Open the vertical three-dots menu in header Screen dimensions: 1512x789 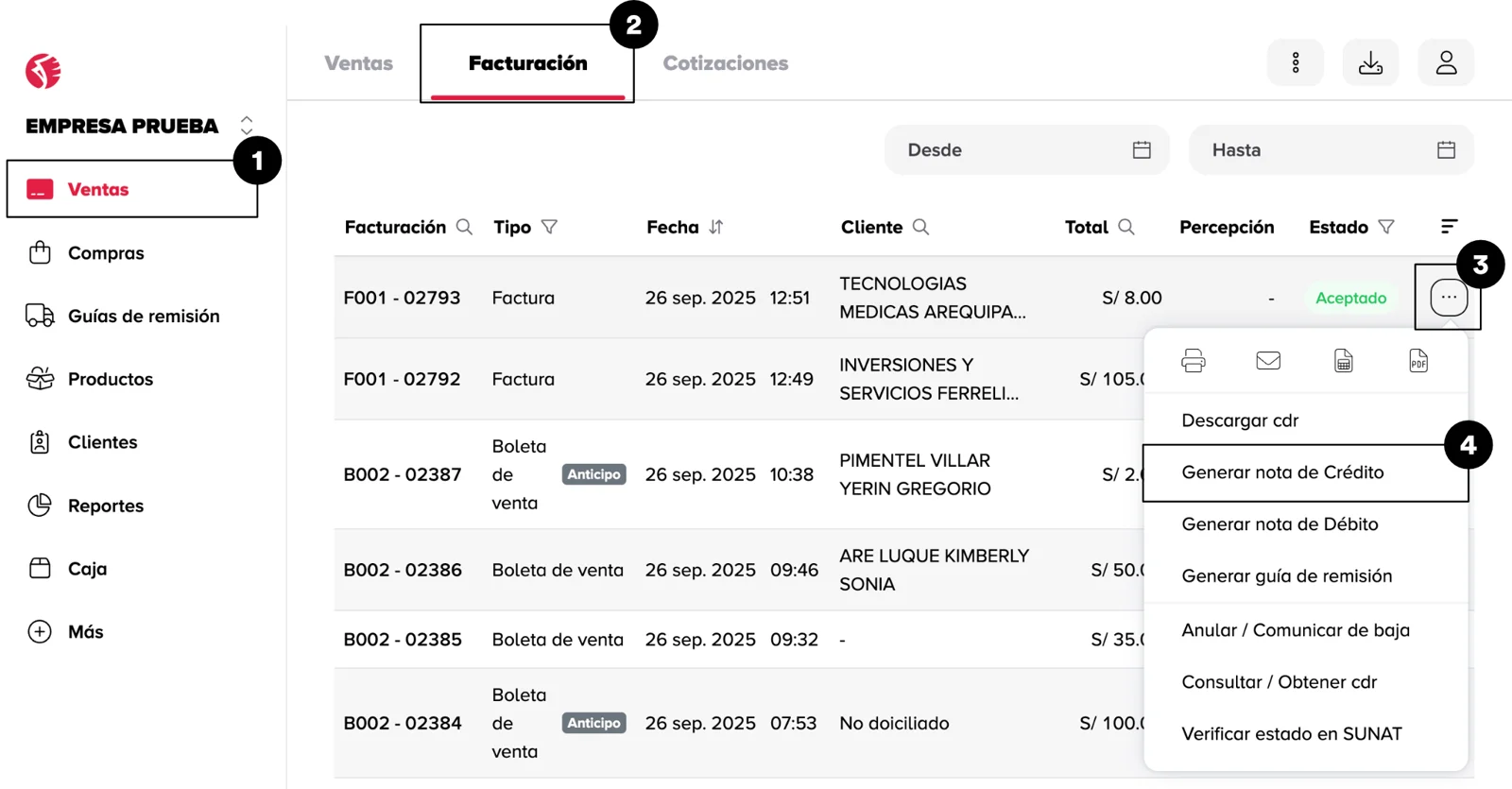pos(1296,63)
